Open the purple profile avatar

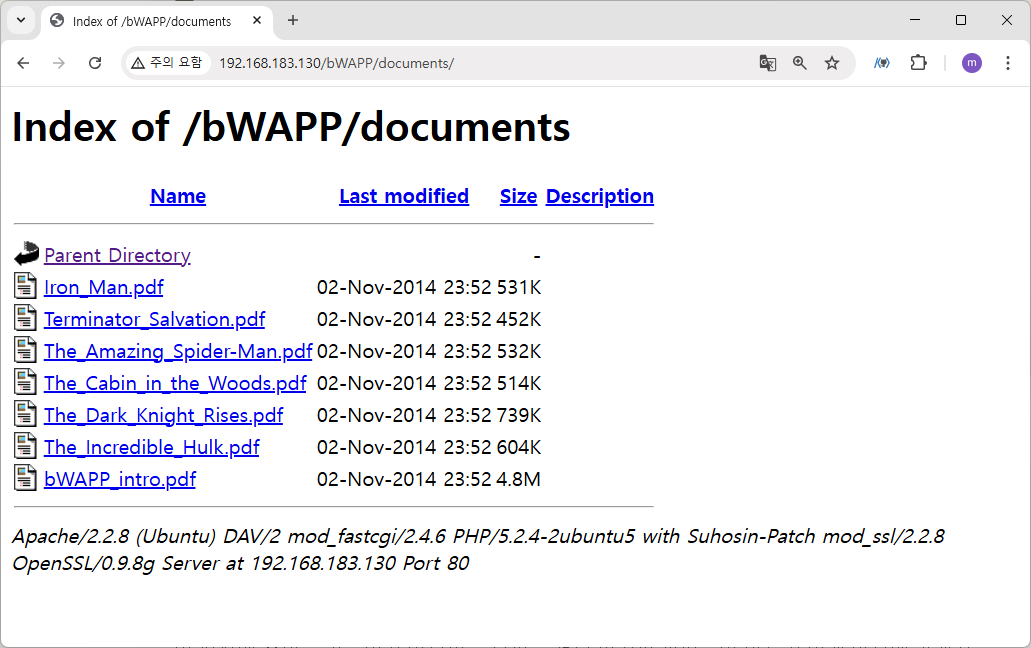pyautogui.click(x=972, y=63)
